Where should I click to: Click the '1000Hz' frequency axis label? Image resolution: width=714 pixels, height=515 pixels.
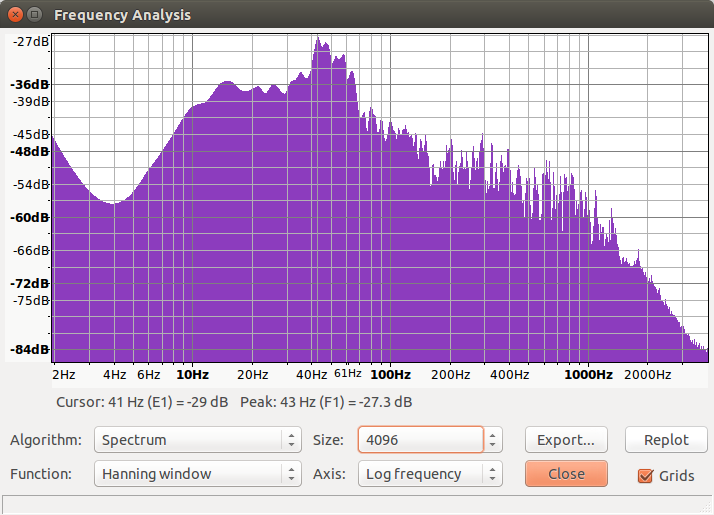point(588,375)
